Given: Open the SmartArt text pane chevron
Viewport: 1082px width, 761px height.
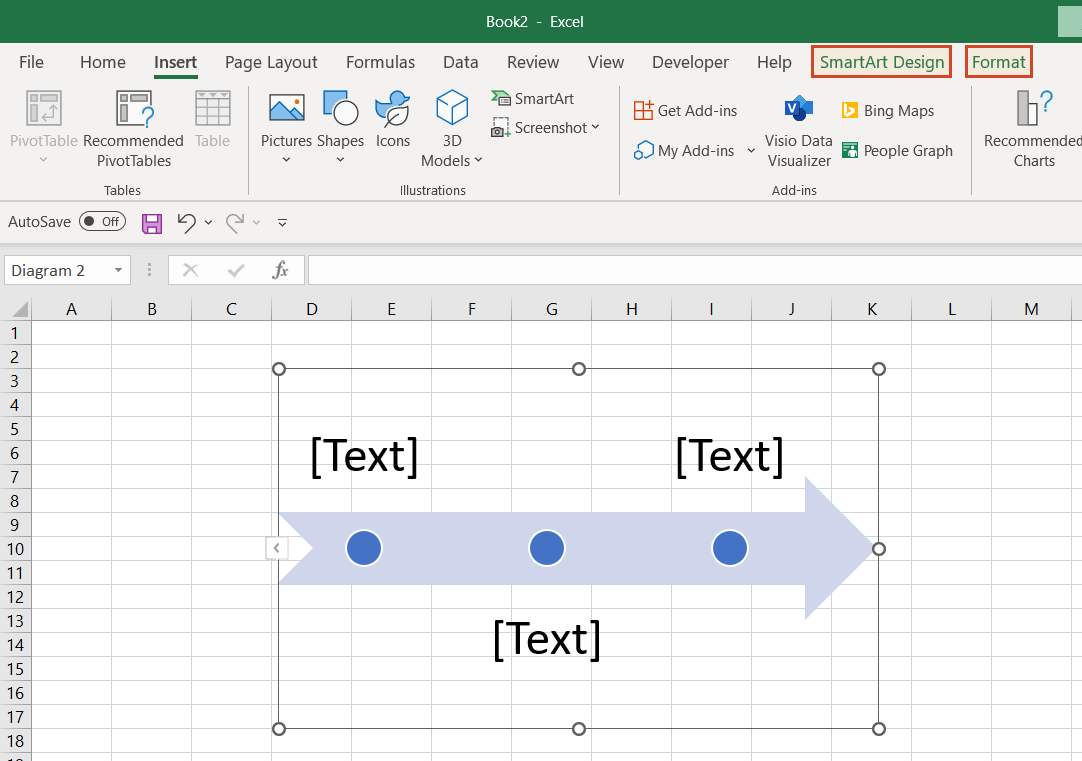Looking at the screenshot, I should (x=276, y=548).
